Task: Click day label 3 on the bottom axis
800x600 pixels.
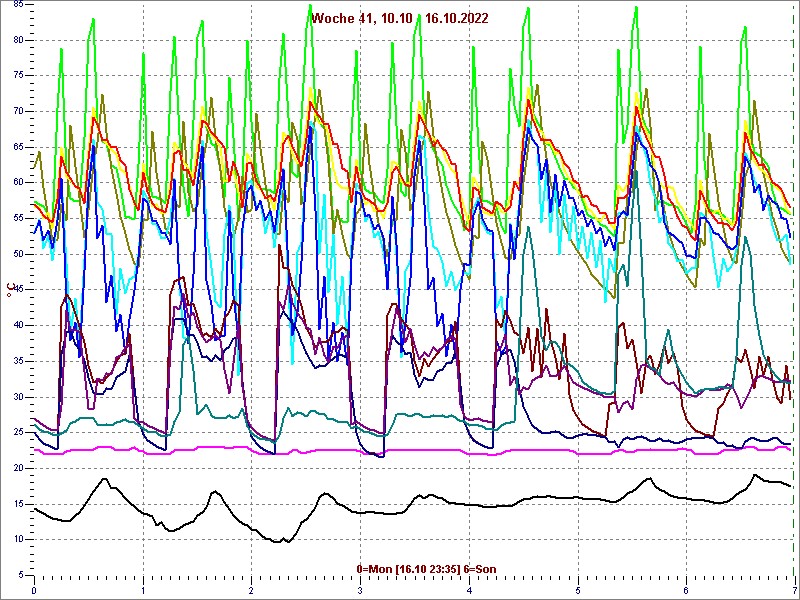Action: [x=360, y=590]
